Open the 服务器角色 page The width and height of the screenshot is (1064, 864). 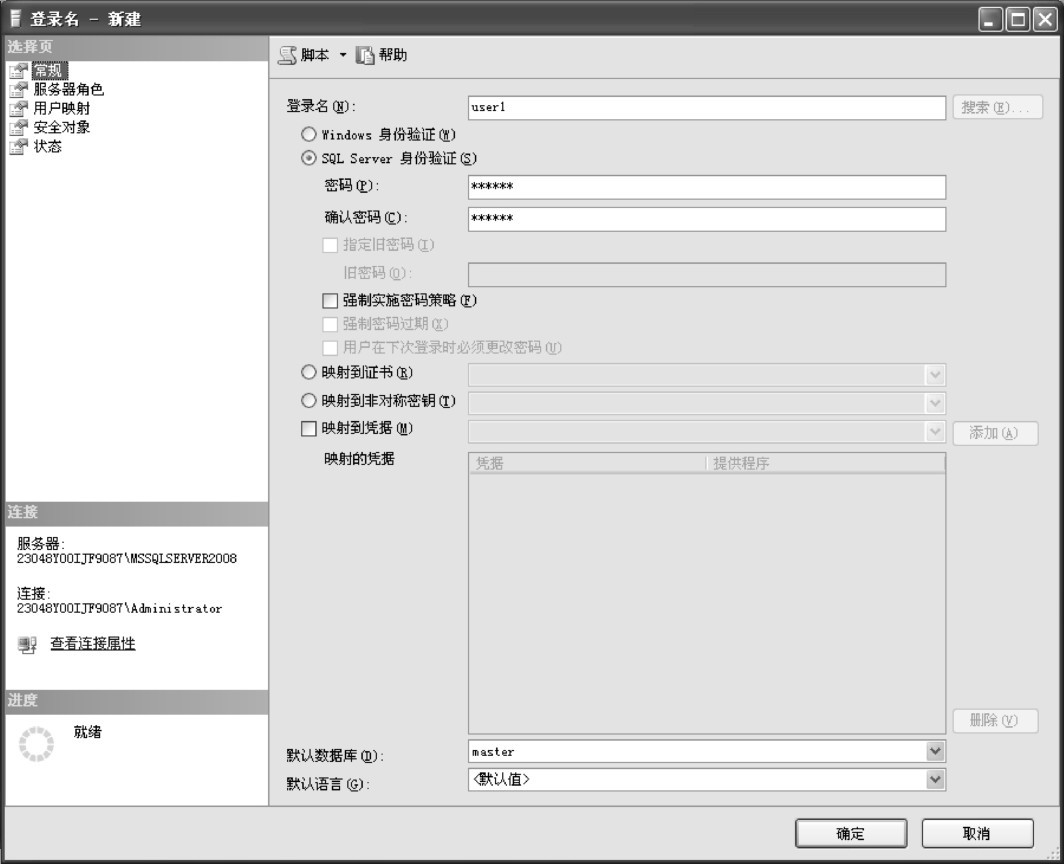point(69,90)
